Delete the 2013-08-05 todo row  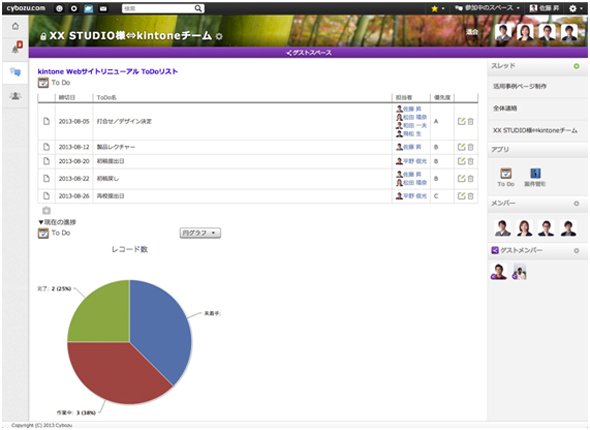(470, 122)
